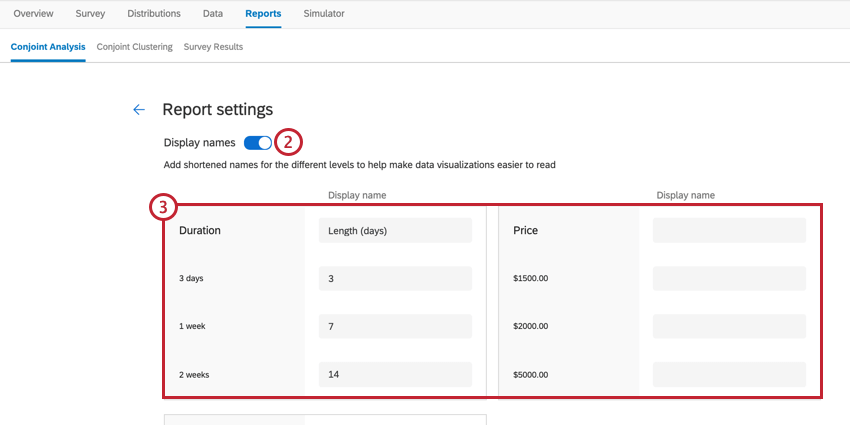Click the Report settings heading

(x=217, y=110)
